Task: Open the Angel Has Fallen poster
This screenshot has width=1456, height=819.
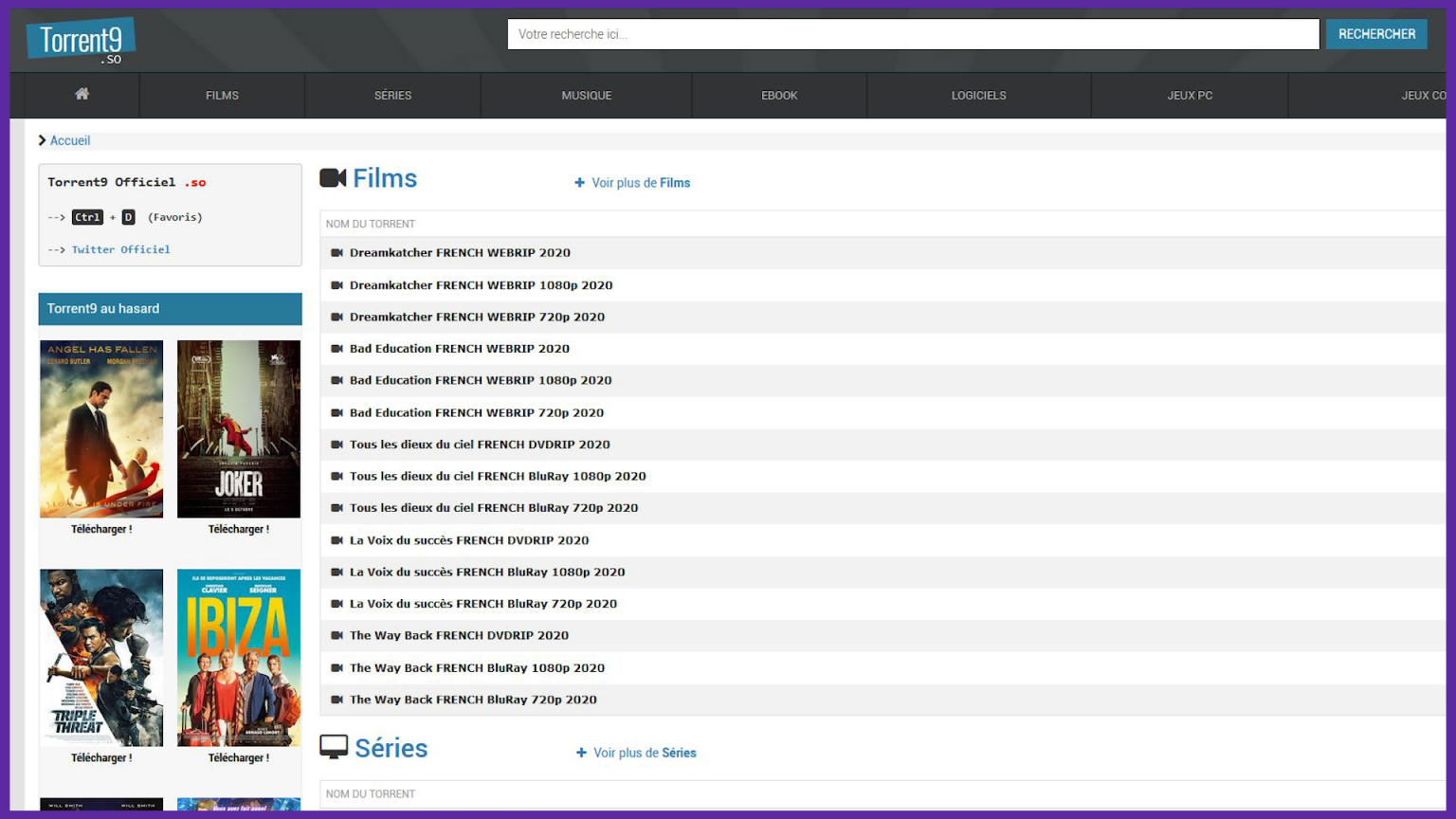Action: (x=101, y=428)
